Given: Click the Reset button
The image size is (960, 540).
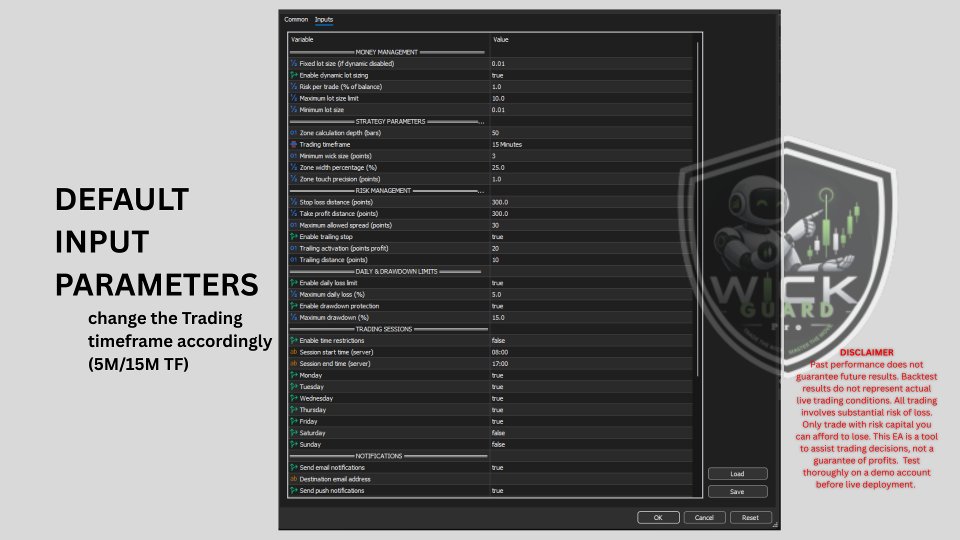Looking at the screenshot, I should [x=751, y=517].
